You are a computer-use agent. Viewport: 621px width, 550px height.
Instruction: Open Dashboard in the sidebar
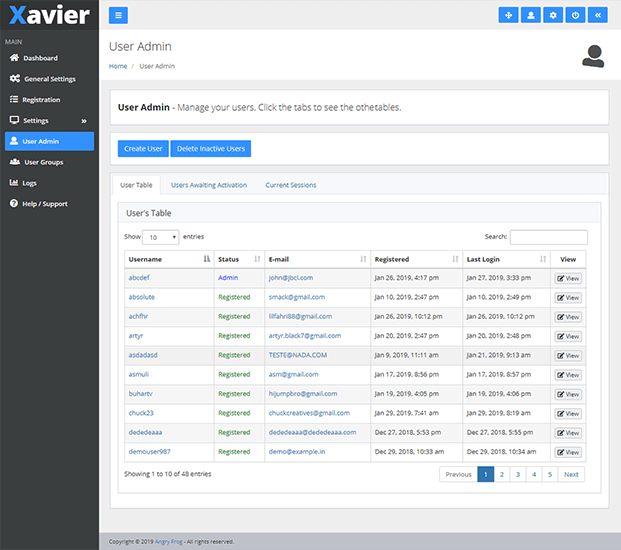[50, 58]
